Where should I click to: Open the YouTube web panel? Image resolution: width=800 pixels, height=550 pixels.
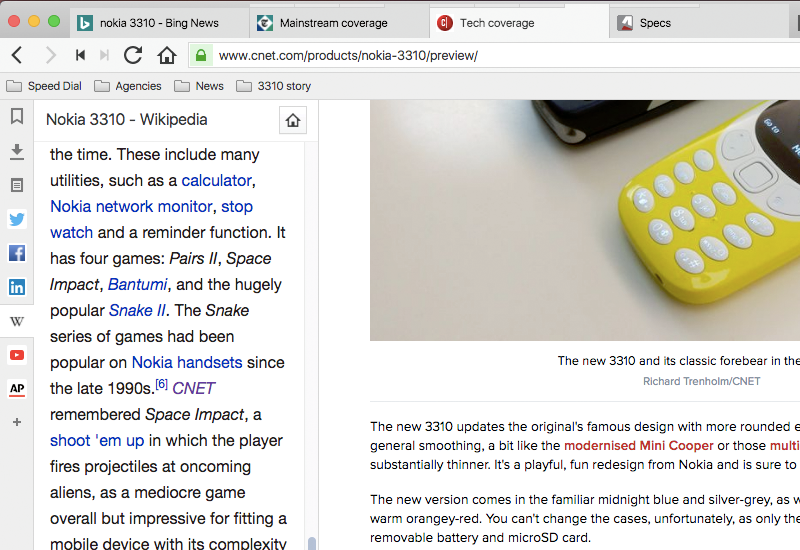tap(17, 355)
